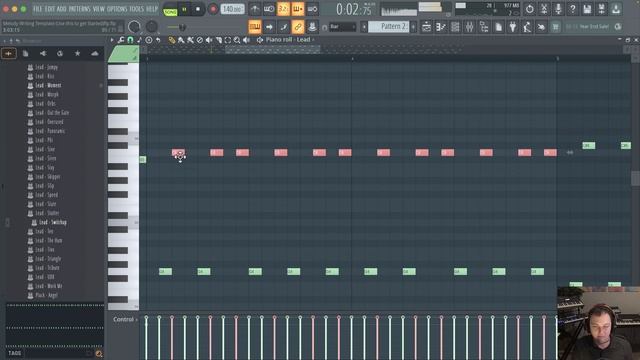
Task: Click the 0:02:75 time display
Action: click(x=354, y=9)
